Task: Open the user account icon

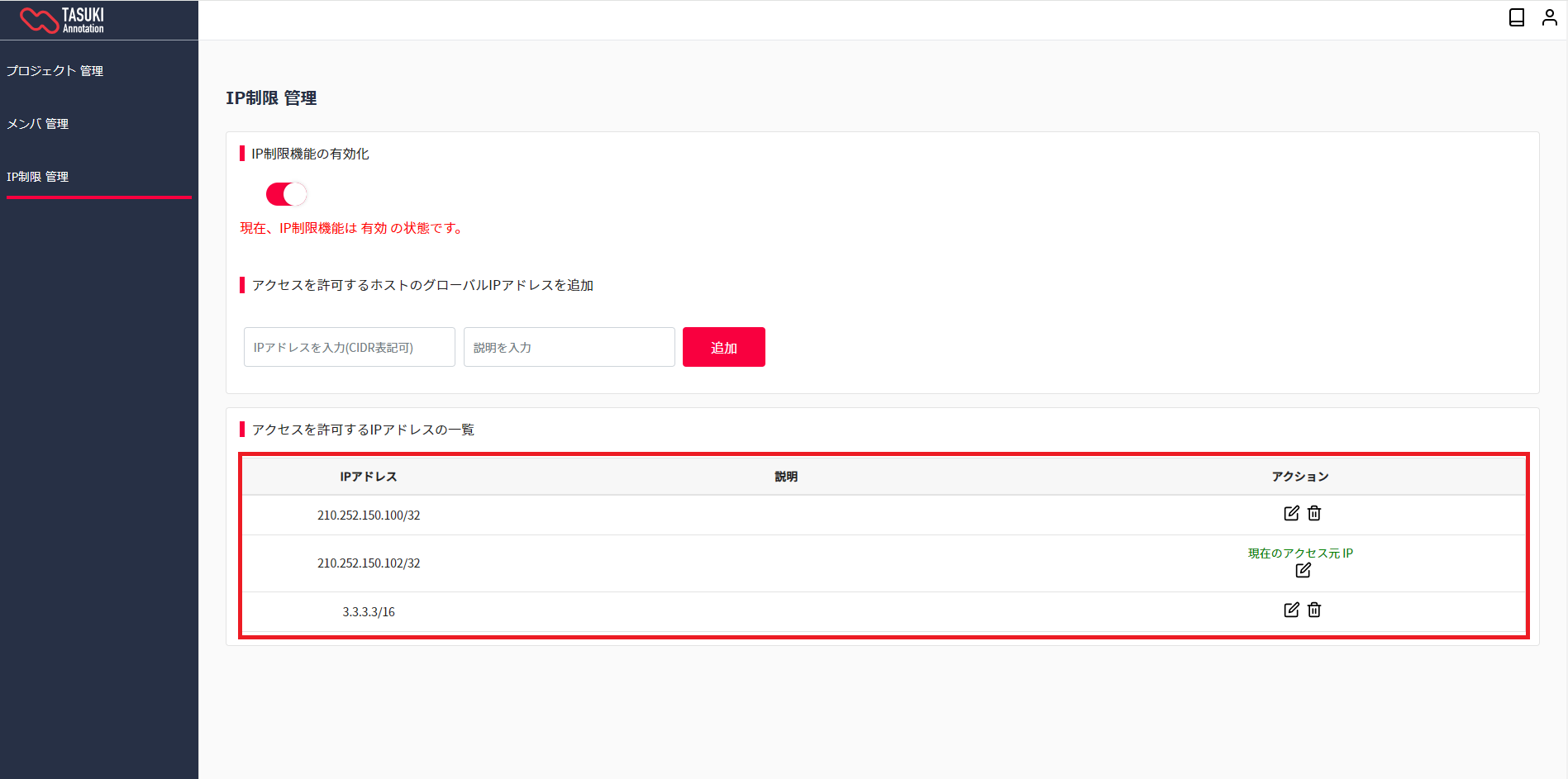Action: click(1549, 17)
